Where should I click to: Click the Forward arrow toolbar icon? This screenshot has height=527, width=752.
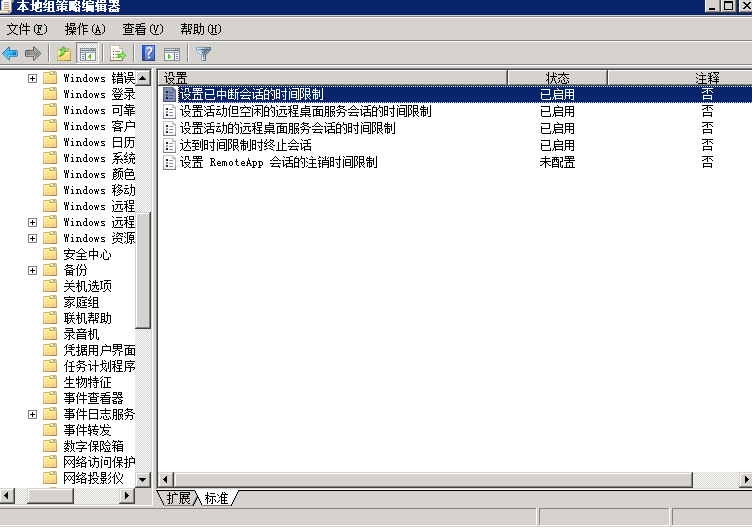pyautogui.click(x=33, y=54)
